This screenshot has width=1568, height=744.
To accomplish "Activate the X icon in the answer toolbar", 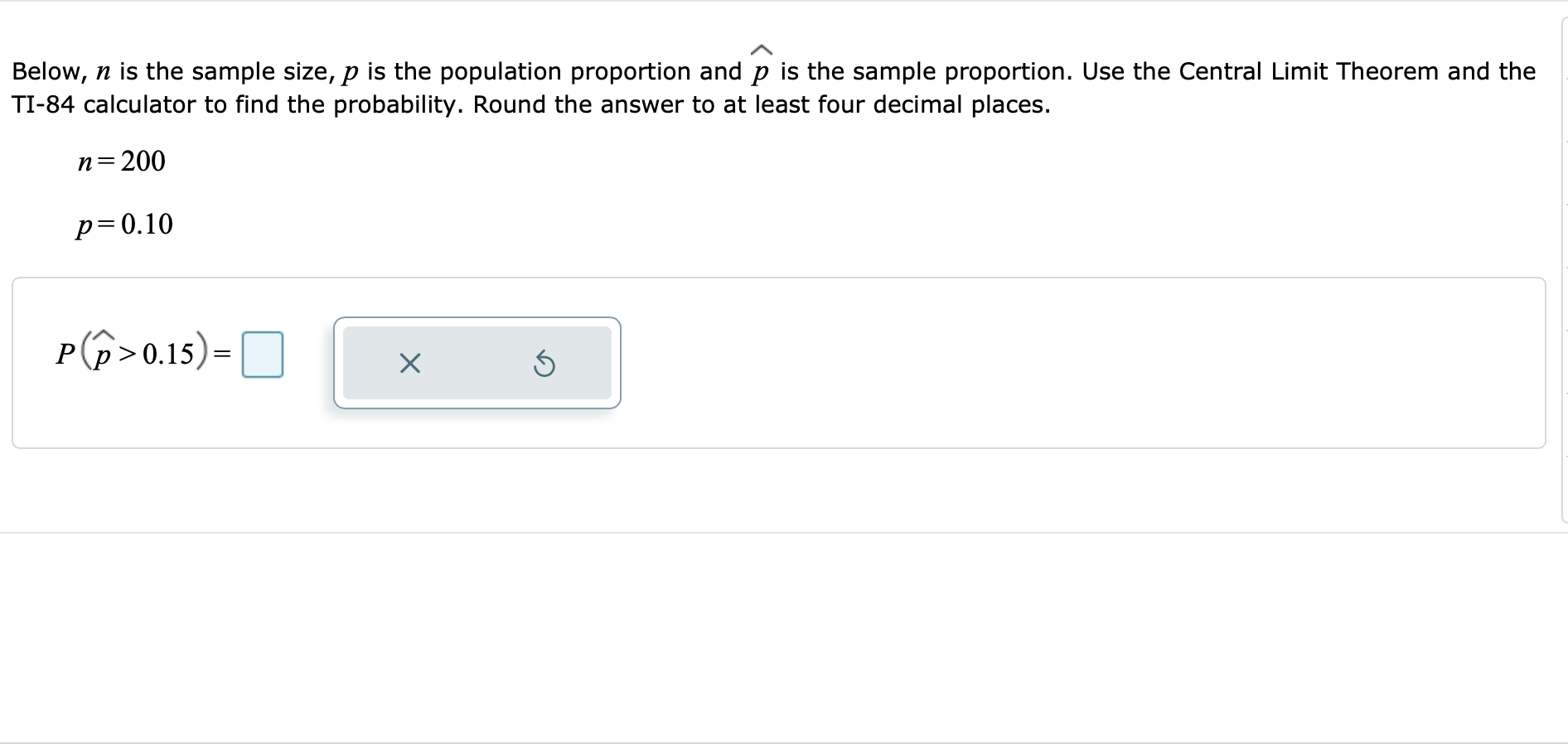I will 409,363.
